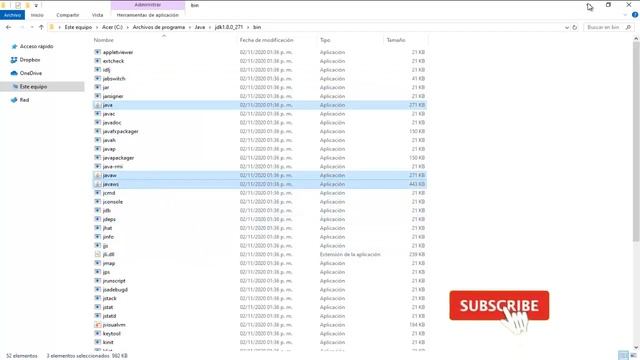Click the javaws file icon
This screenshot has width=640, height=360.
(97, 184)
